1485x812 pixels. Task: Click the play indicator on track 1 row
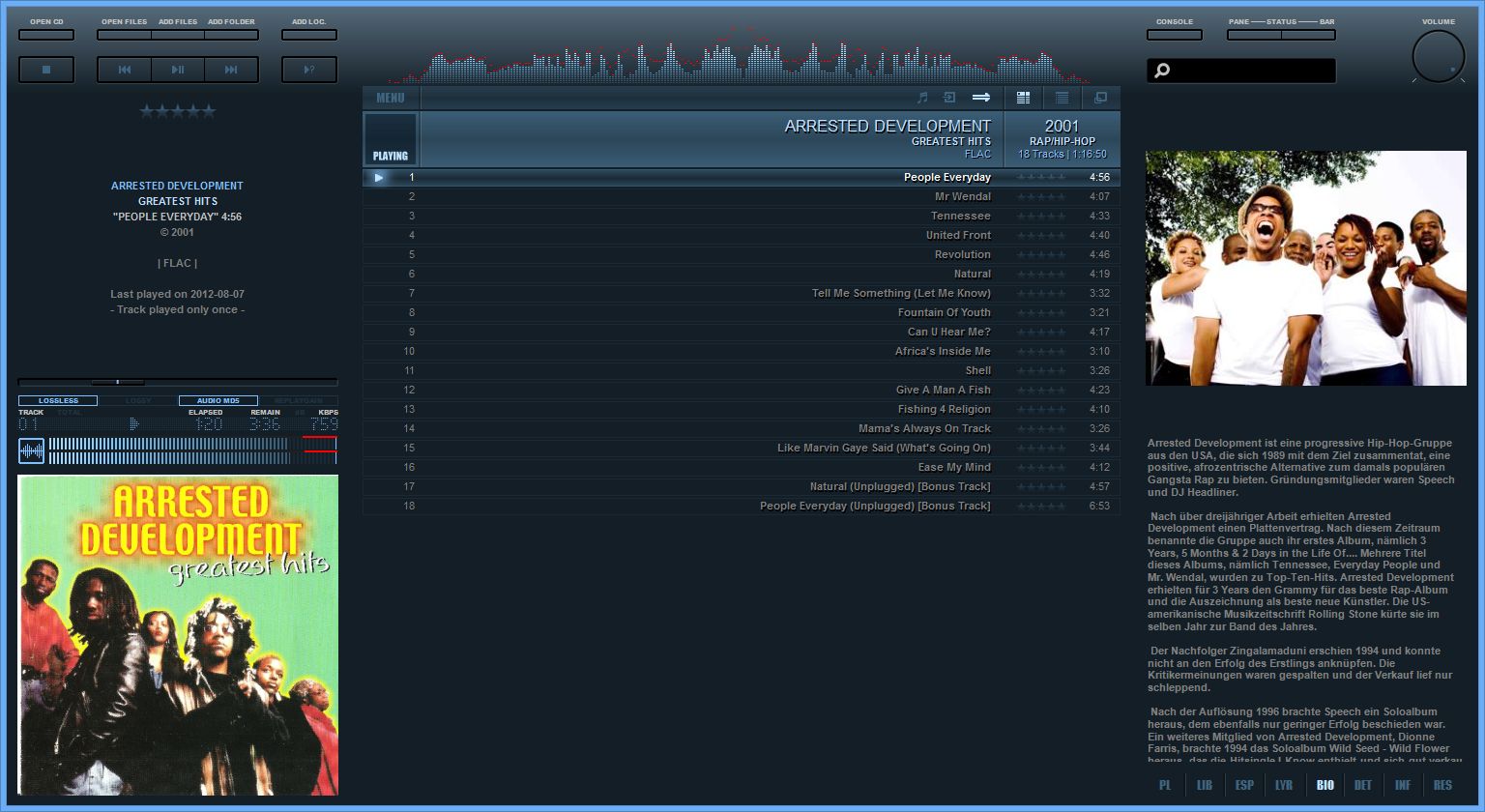click(x=379, y=178)
